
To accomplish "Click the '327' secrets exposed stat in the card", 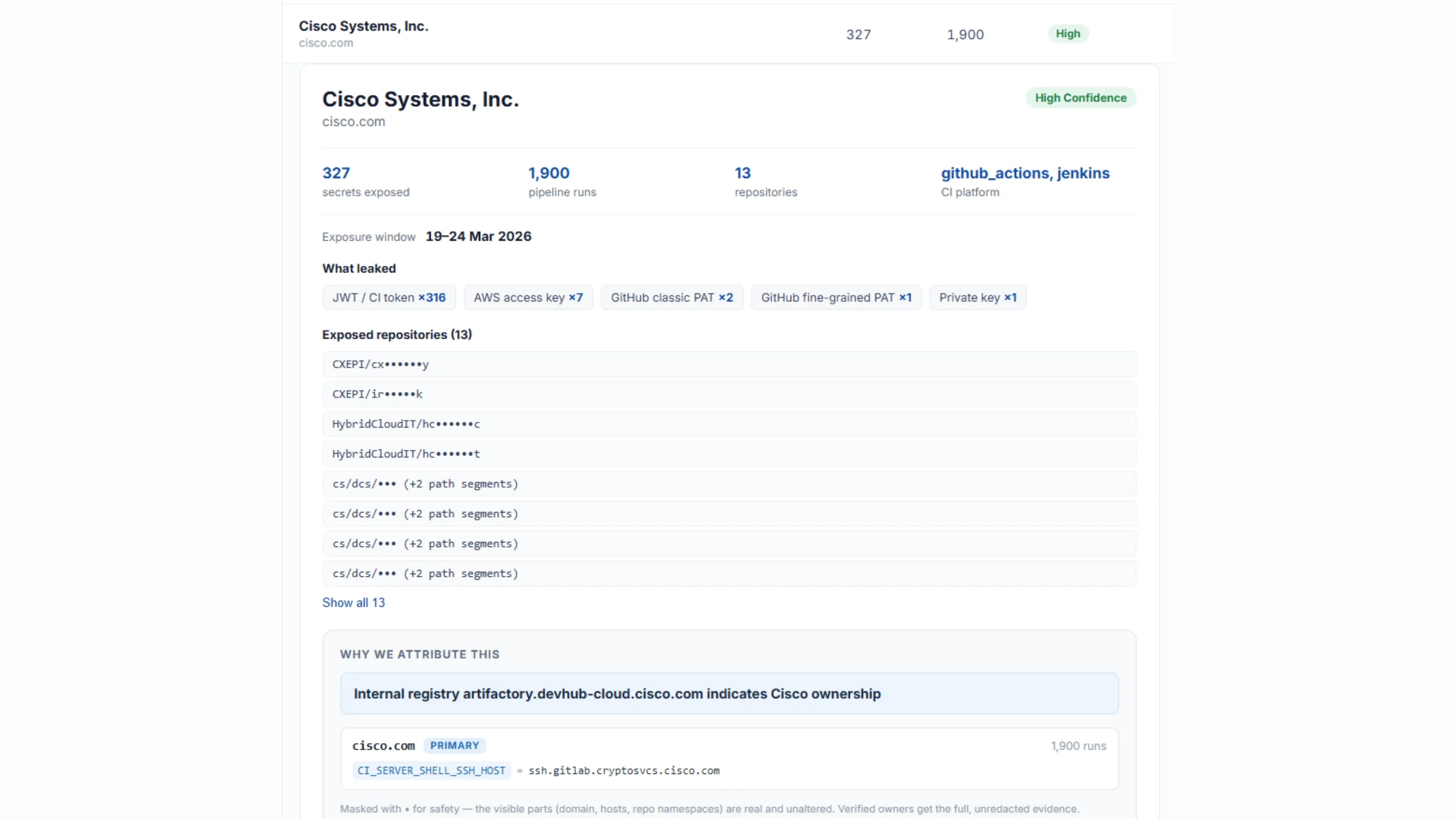I will click(x=336, y=173).
